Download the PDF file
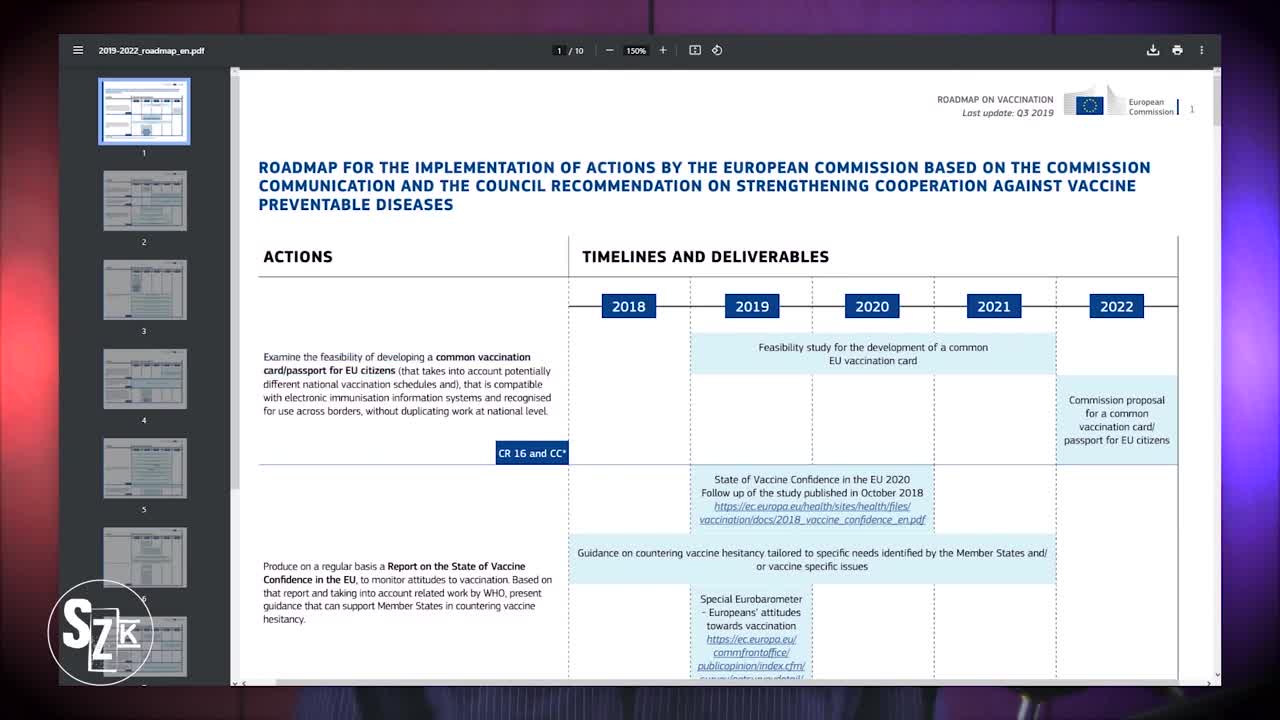1280x720 pixels. coord(1153,50)
